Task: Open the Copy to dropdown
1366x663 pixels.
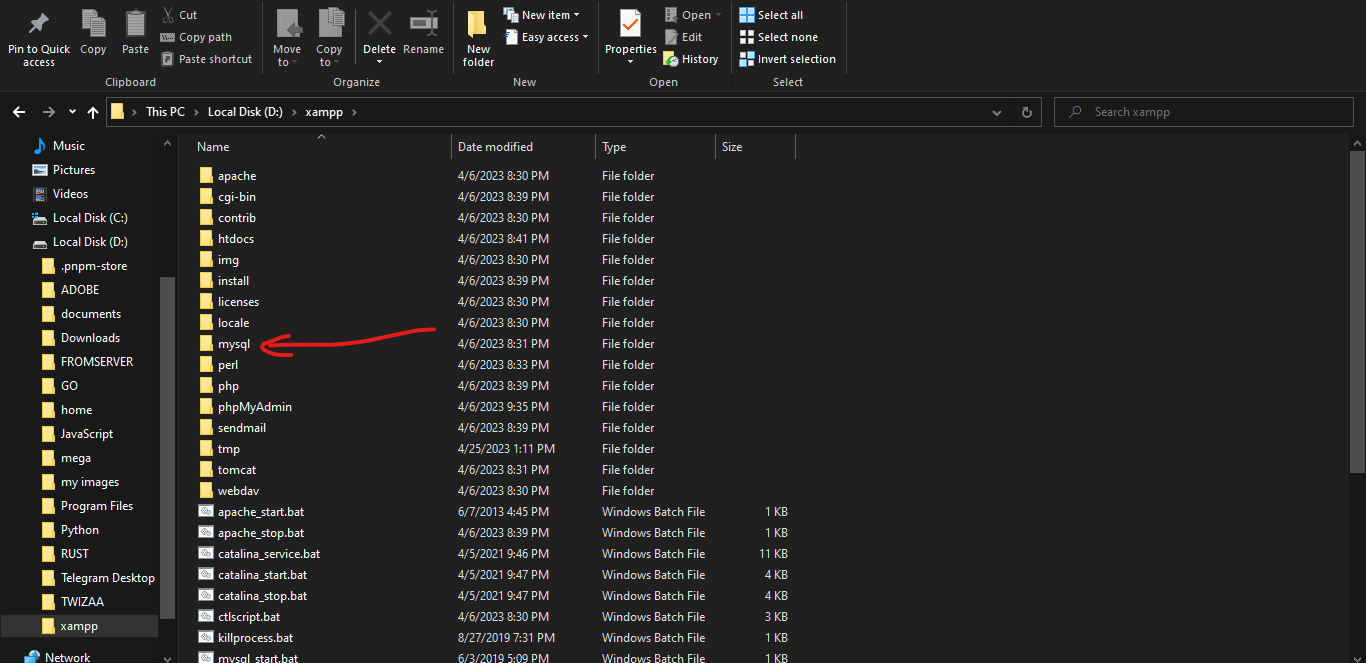Action: (329, 38)
